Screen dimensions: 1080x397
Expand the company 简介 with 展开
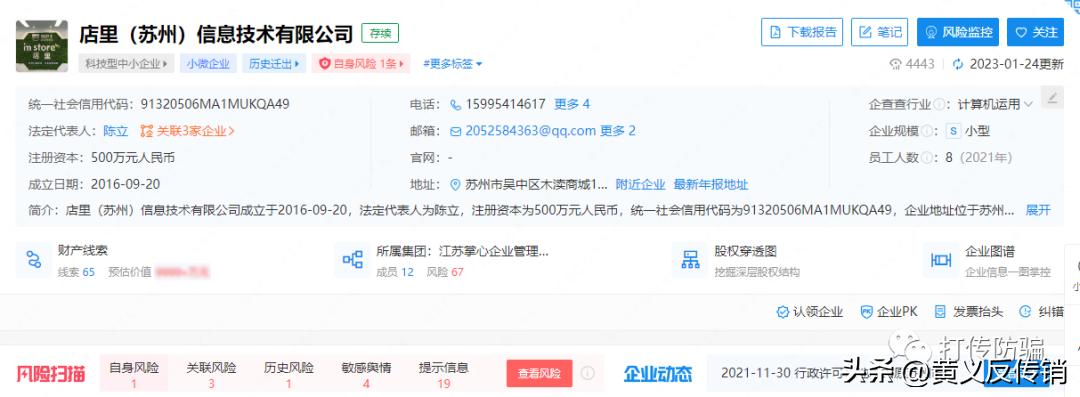pos(1038,210)
